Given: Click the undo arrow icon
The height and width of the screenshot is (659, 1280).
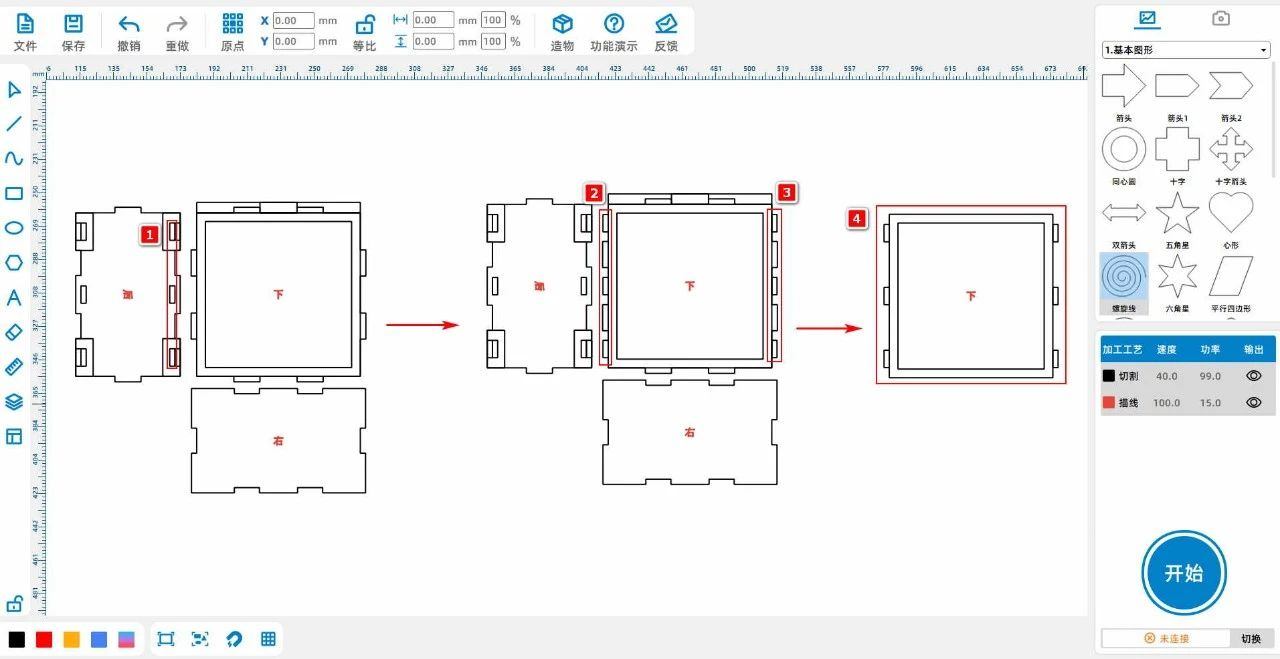Looking at the screenshot, I should [129, 25].
